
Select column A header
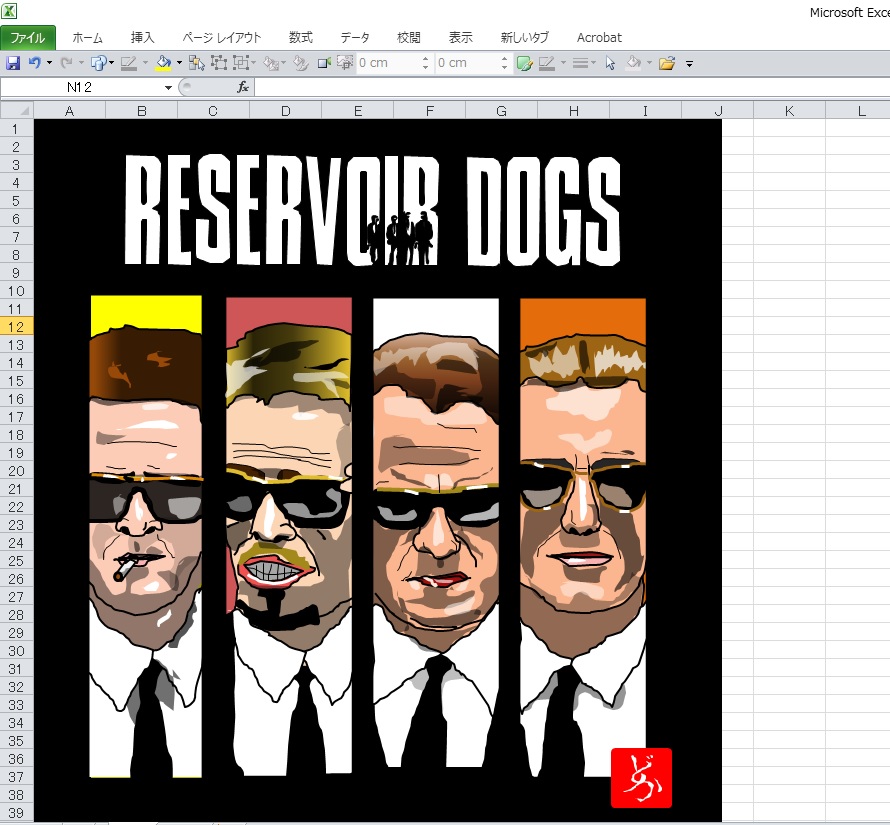pyautogui.click(x=70, y=111)
